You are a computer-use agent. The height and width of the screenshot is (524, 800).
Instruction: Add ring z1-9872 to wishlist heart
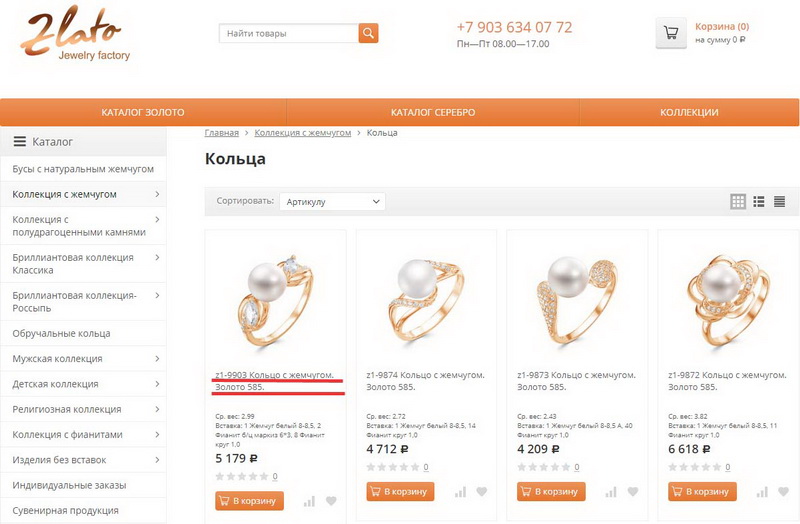[x=784, y=491]
